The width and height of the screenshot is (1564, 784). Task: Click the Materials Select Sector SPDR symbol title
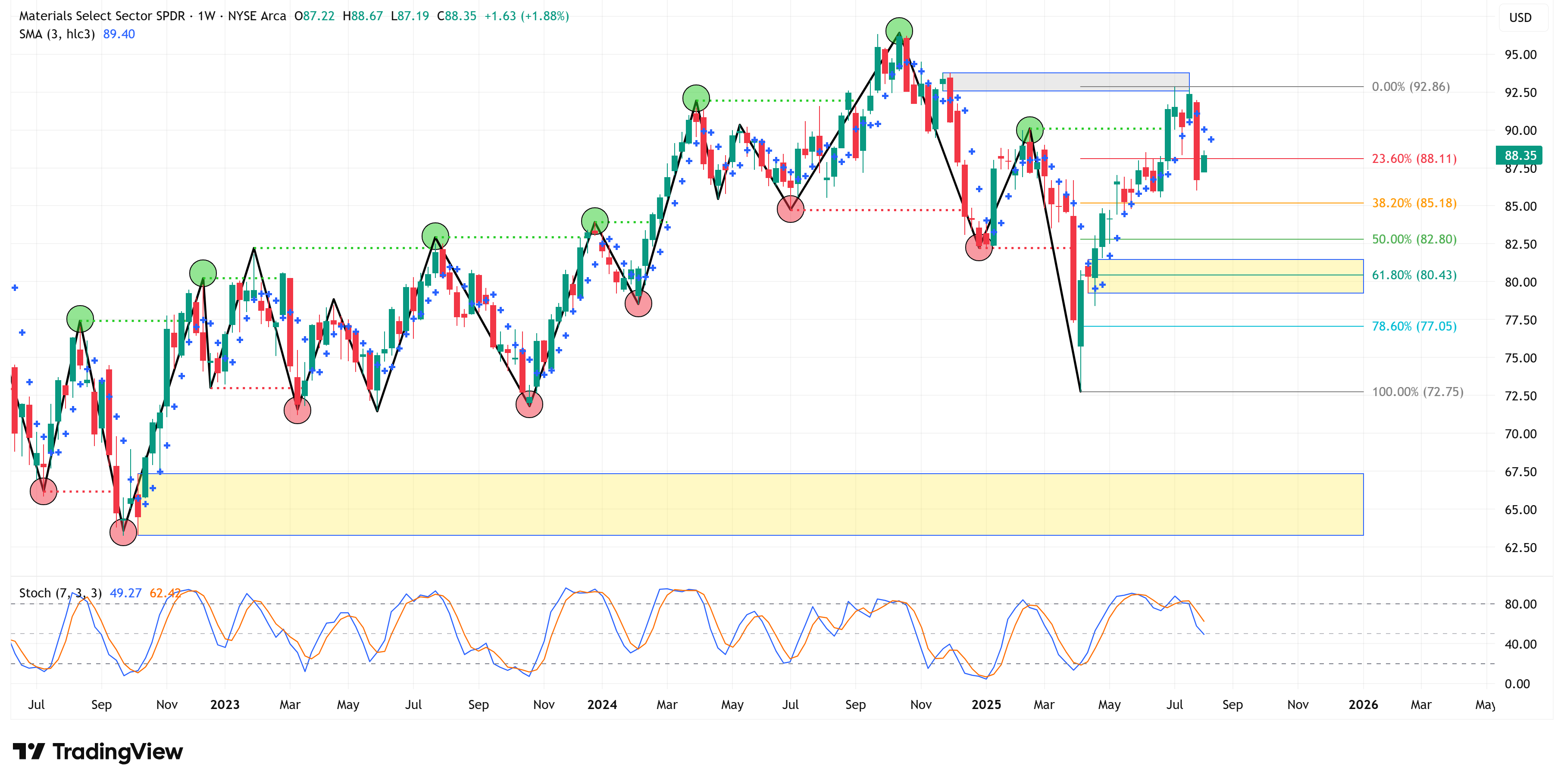[102, 16]
